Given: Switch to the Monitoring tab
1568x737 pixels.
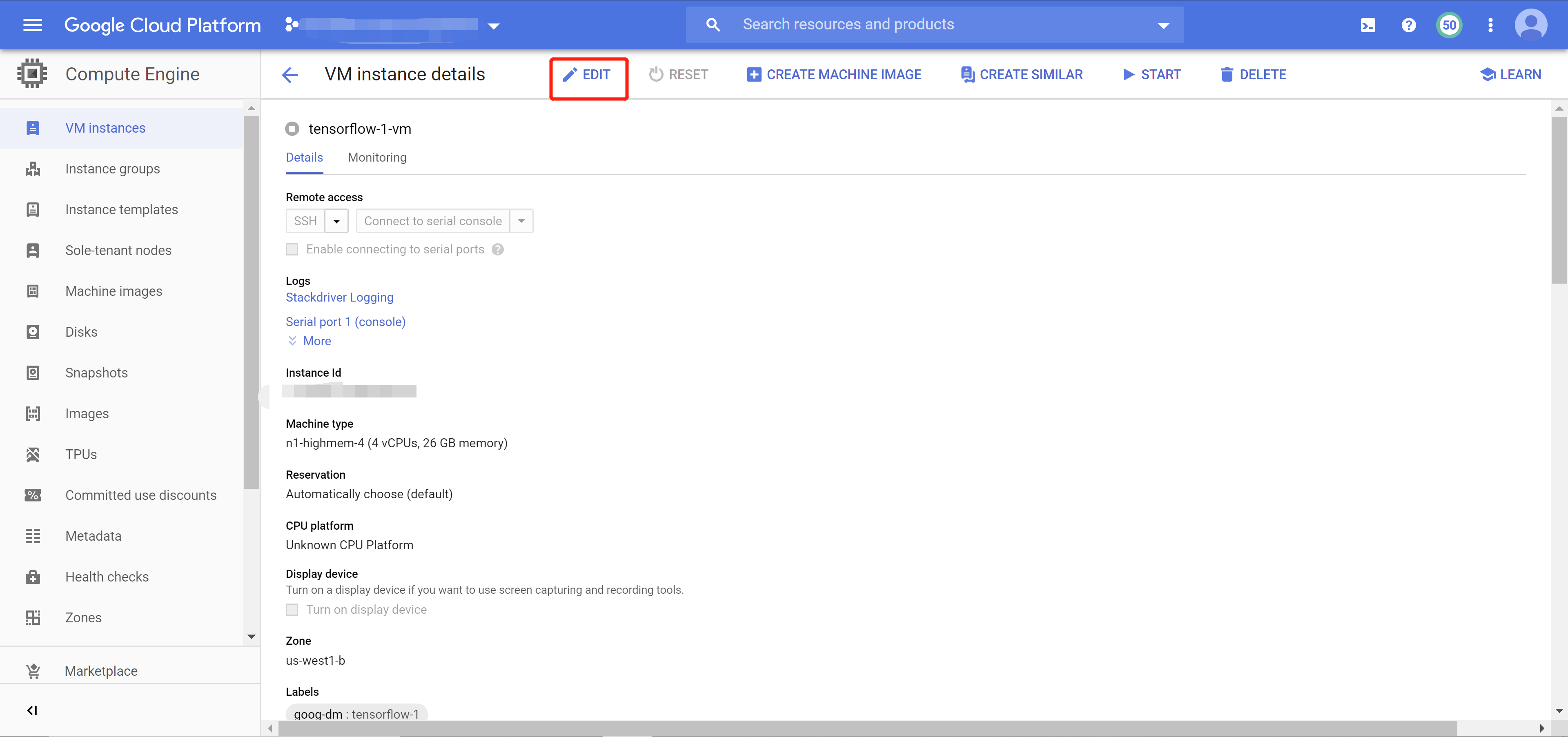Looking at the screenshot, I should [377, 158].
